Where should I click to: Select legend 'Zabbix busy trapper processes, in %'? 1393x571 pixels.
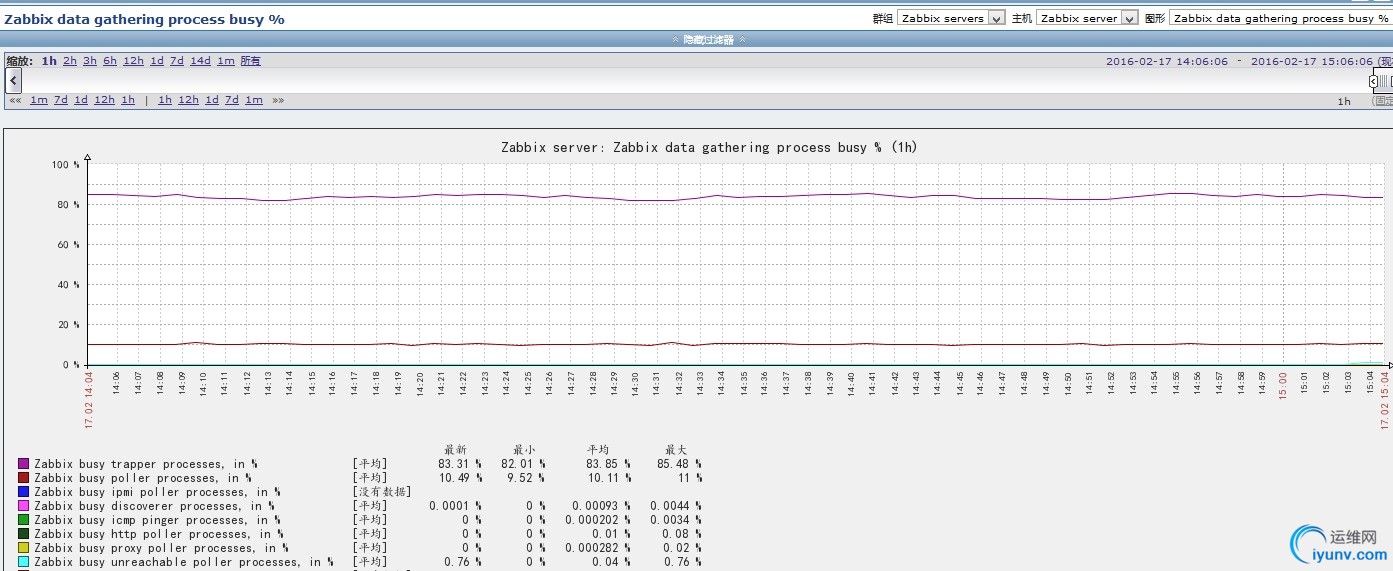[x=146, y=464]
